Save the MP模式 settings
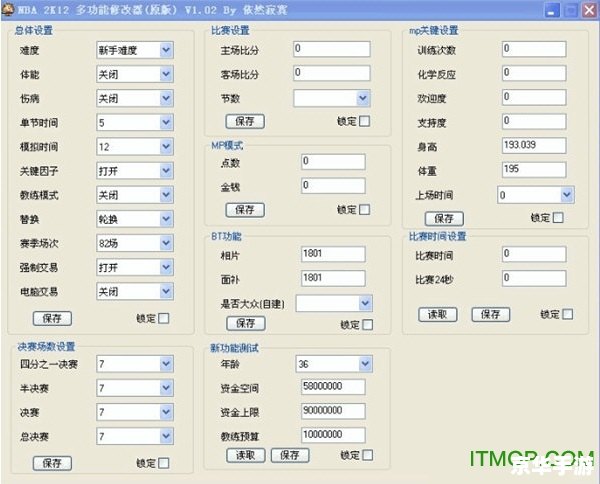 click(x=245, y=210)
